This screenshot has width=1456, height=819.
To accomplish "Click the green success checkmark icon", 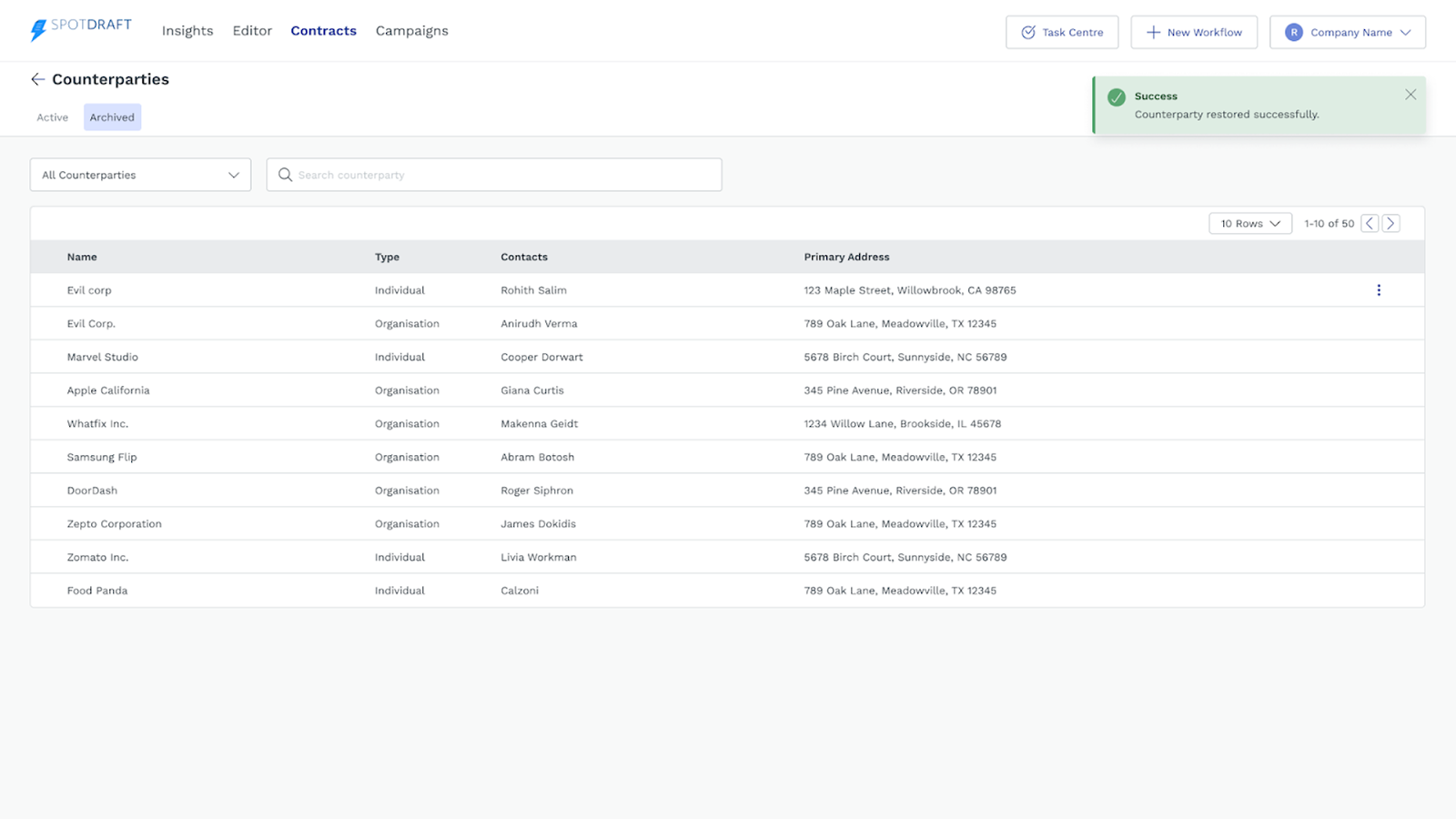I will coord(1117,97).
